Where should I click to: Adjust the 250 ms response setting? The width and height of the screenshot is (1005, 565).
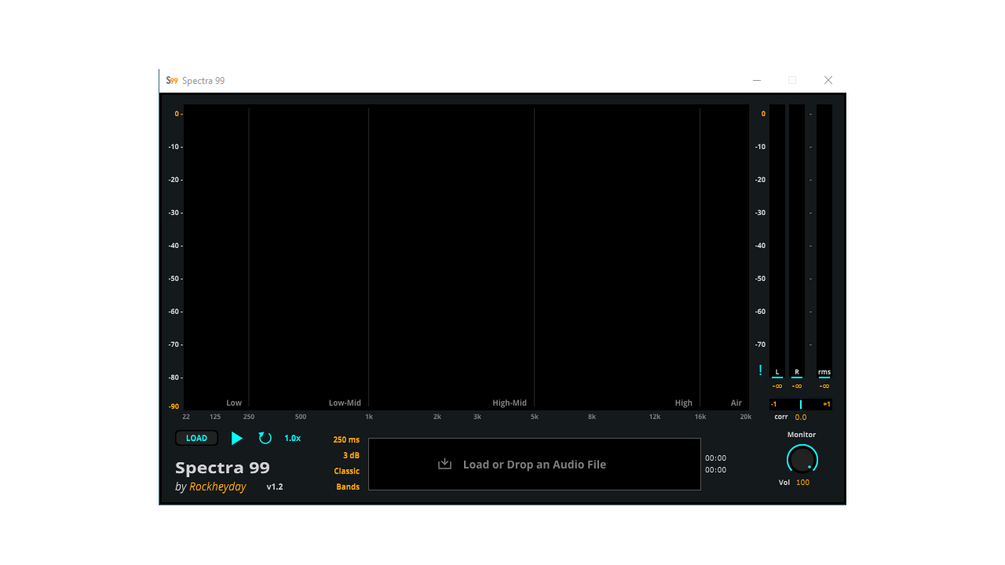coord(346,440)
